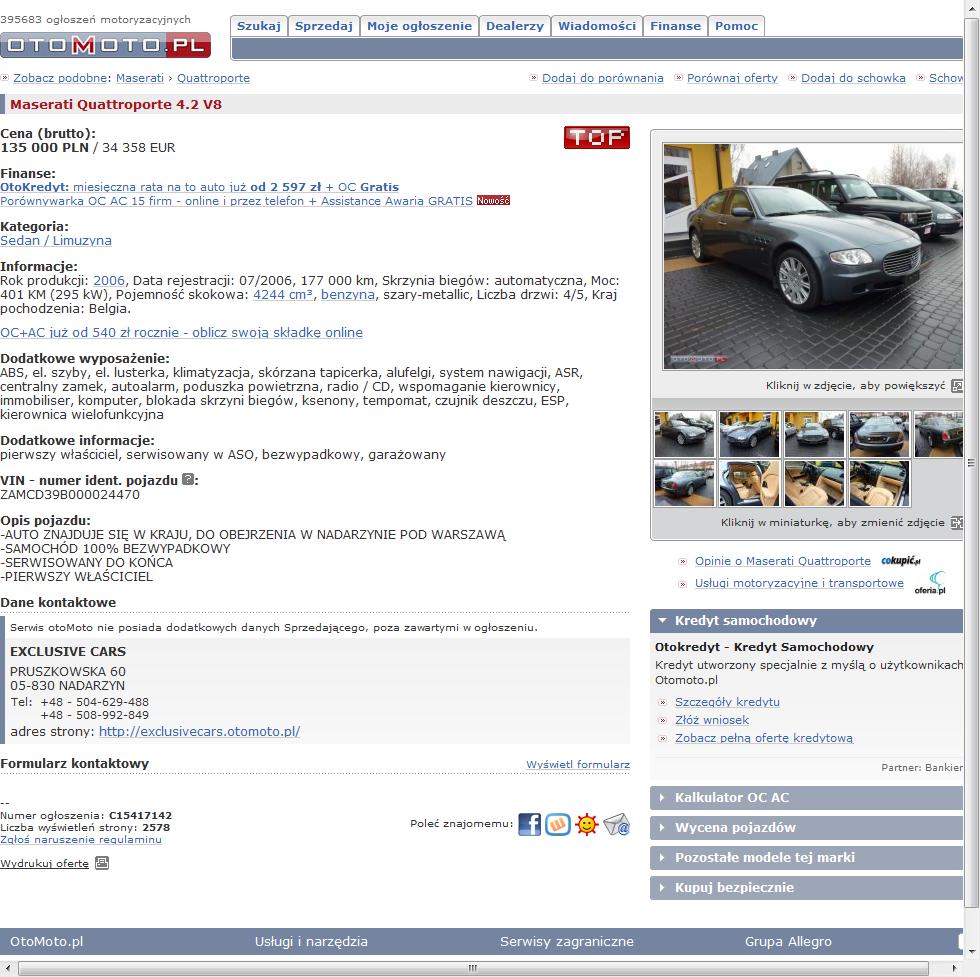Click Dodaj do schowka link
The image size is (980, 977).
(x=853, y=78)
